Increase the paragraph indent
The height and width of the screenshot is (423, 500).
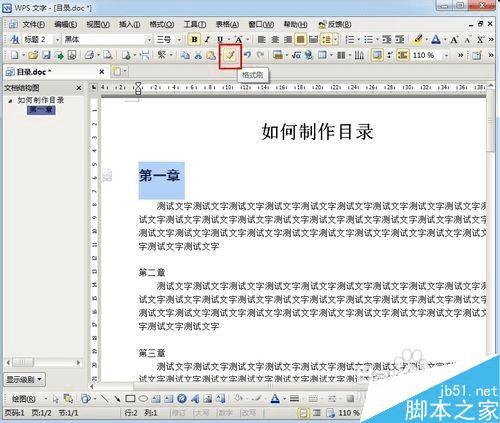point(399,40)
